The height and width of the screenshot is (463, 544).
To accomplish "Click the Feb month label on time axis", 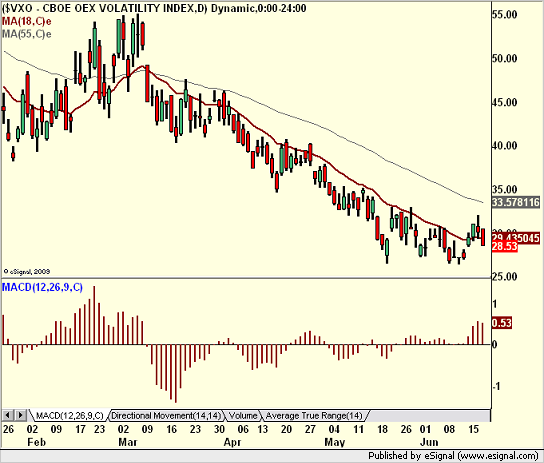I will (x=36, y=442).
